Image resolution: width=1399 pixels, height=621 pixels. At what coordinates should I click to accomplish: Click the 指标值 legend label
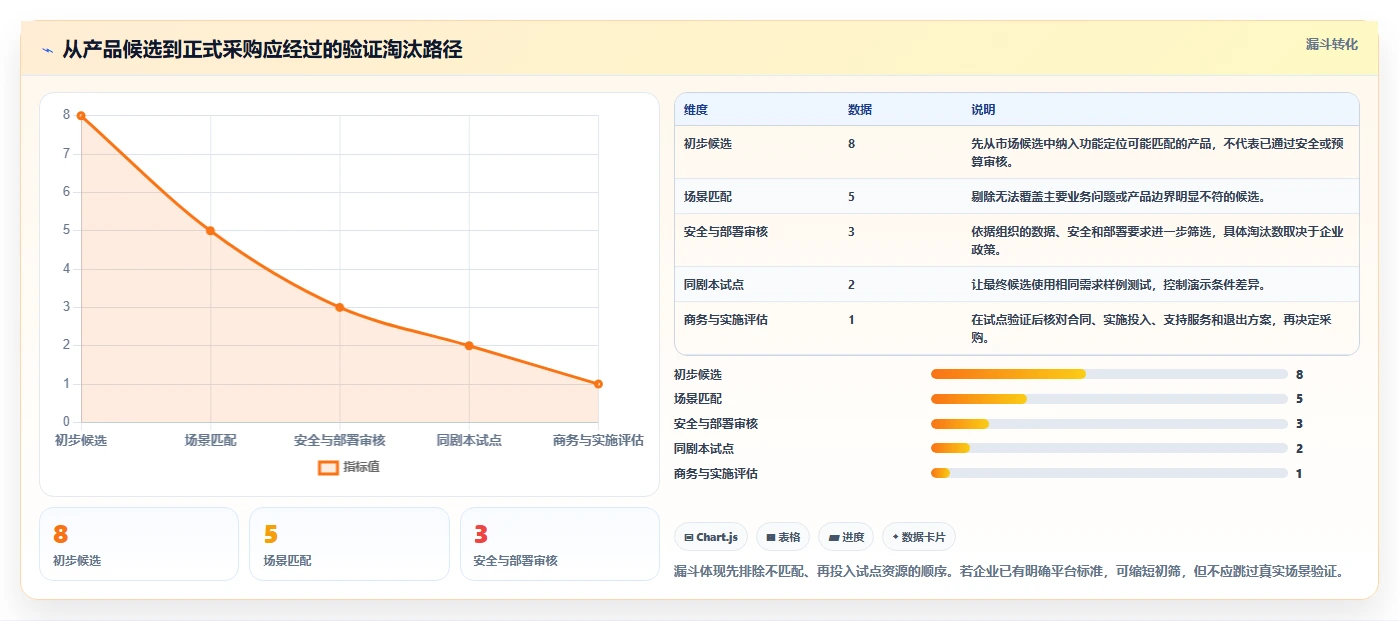click(361, 467)
